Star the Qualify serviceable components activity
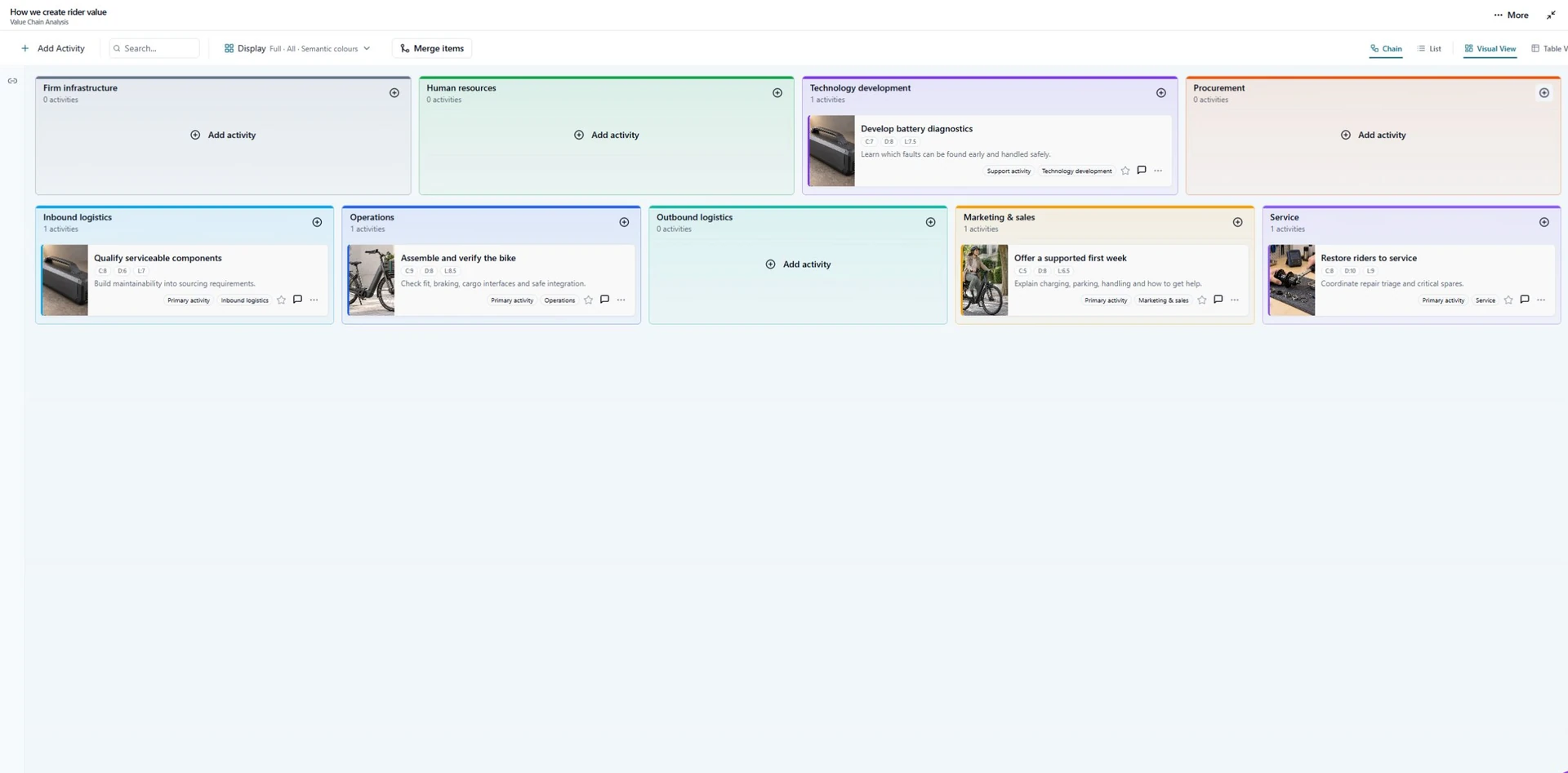The height and width of the screenshot is (773, 1568). pos(282,300)
